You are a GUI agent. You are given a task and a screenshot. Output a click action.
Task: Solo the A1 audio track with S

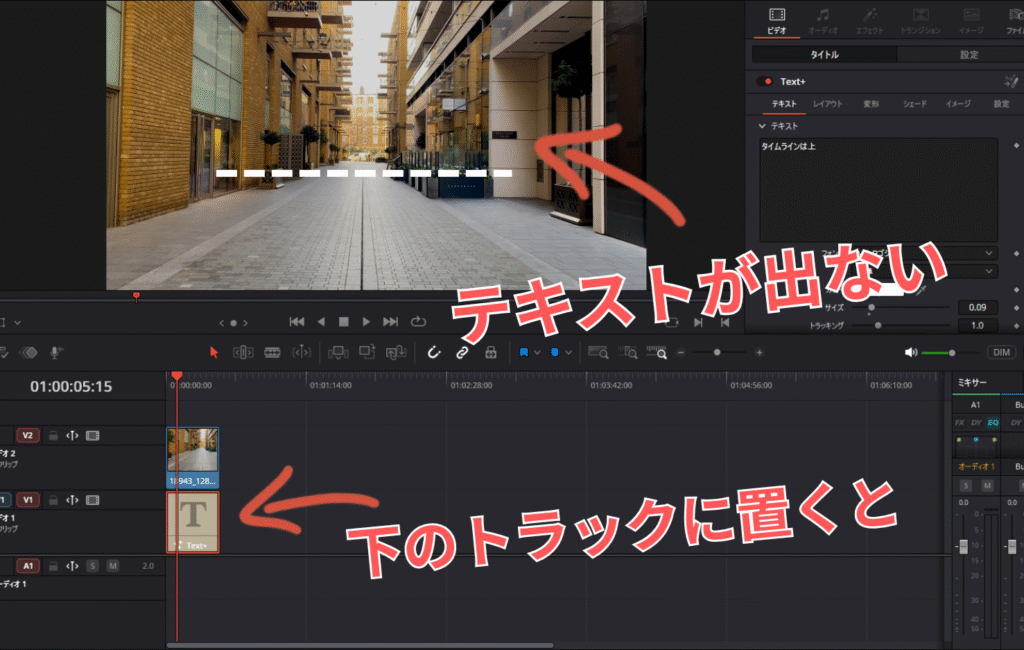[92, 566]
